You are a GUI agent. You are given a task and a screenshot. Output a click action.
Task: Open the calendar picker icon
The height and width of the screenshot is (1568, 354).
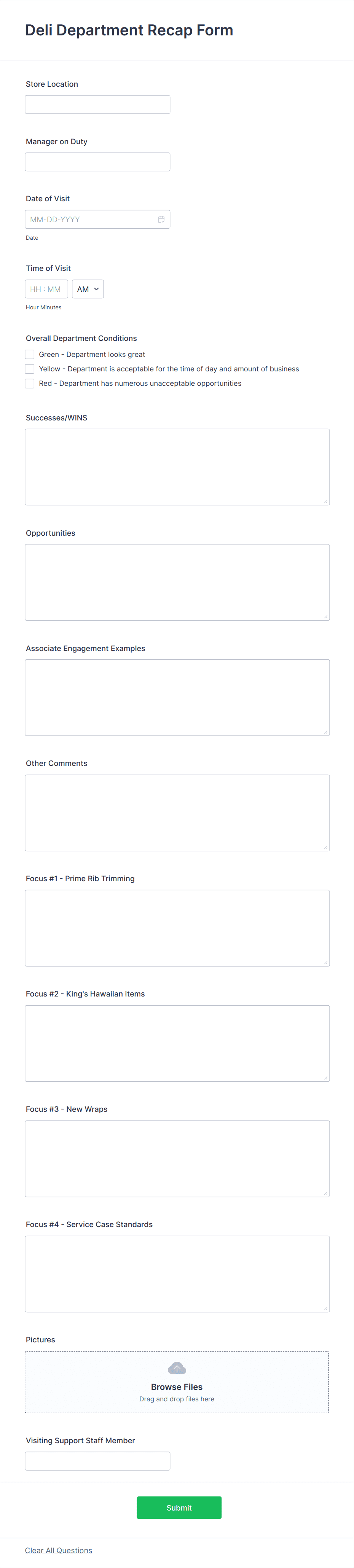161,218
